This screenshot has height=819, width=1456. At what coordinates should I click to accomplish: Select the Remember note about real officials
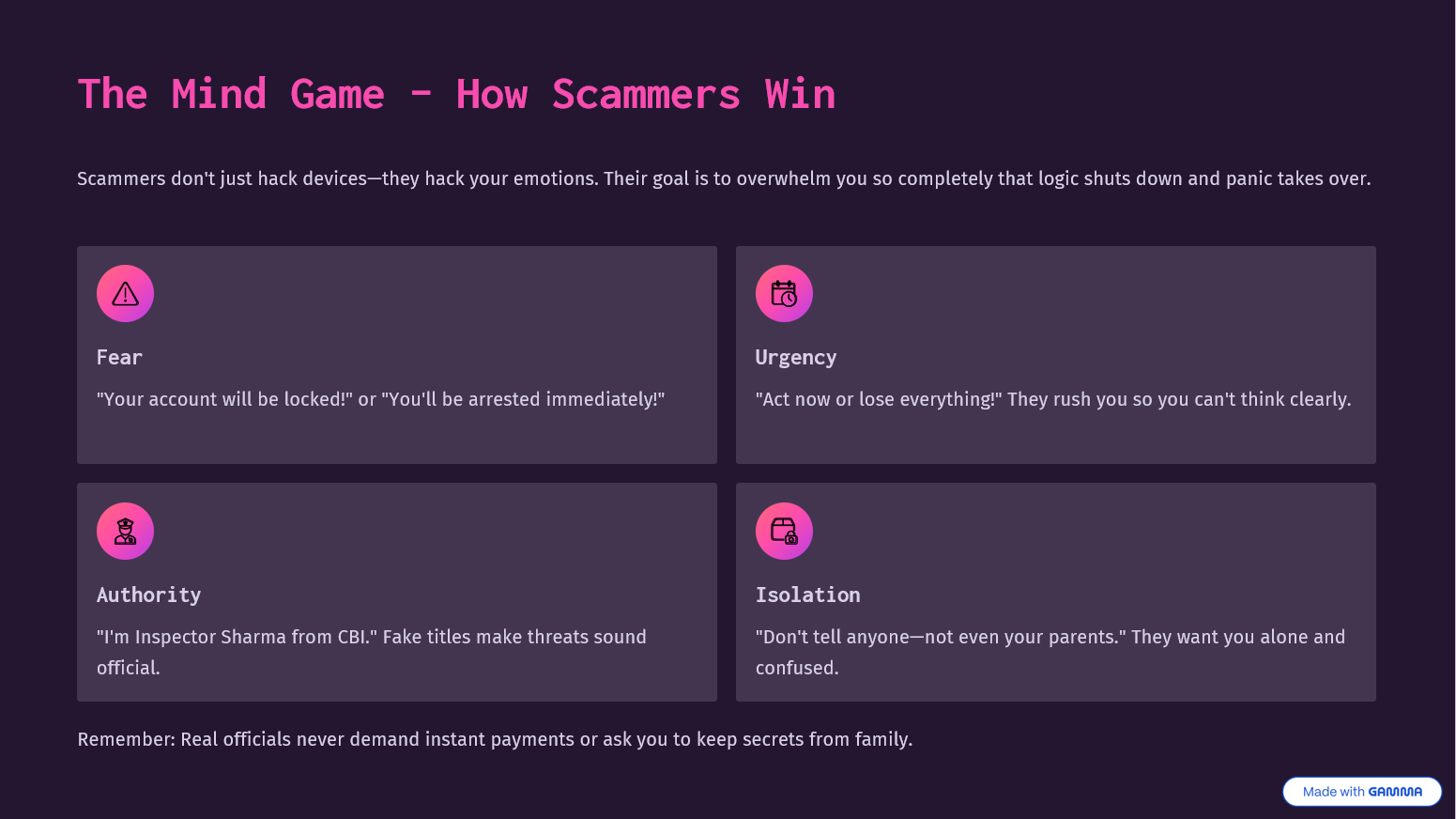click(495, 739)
